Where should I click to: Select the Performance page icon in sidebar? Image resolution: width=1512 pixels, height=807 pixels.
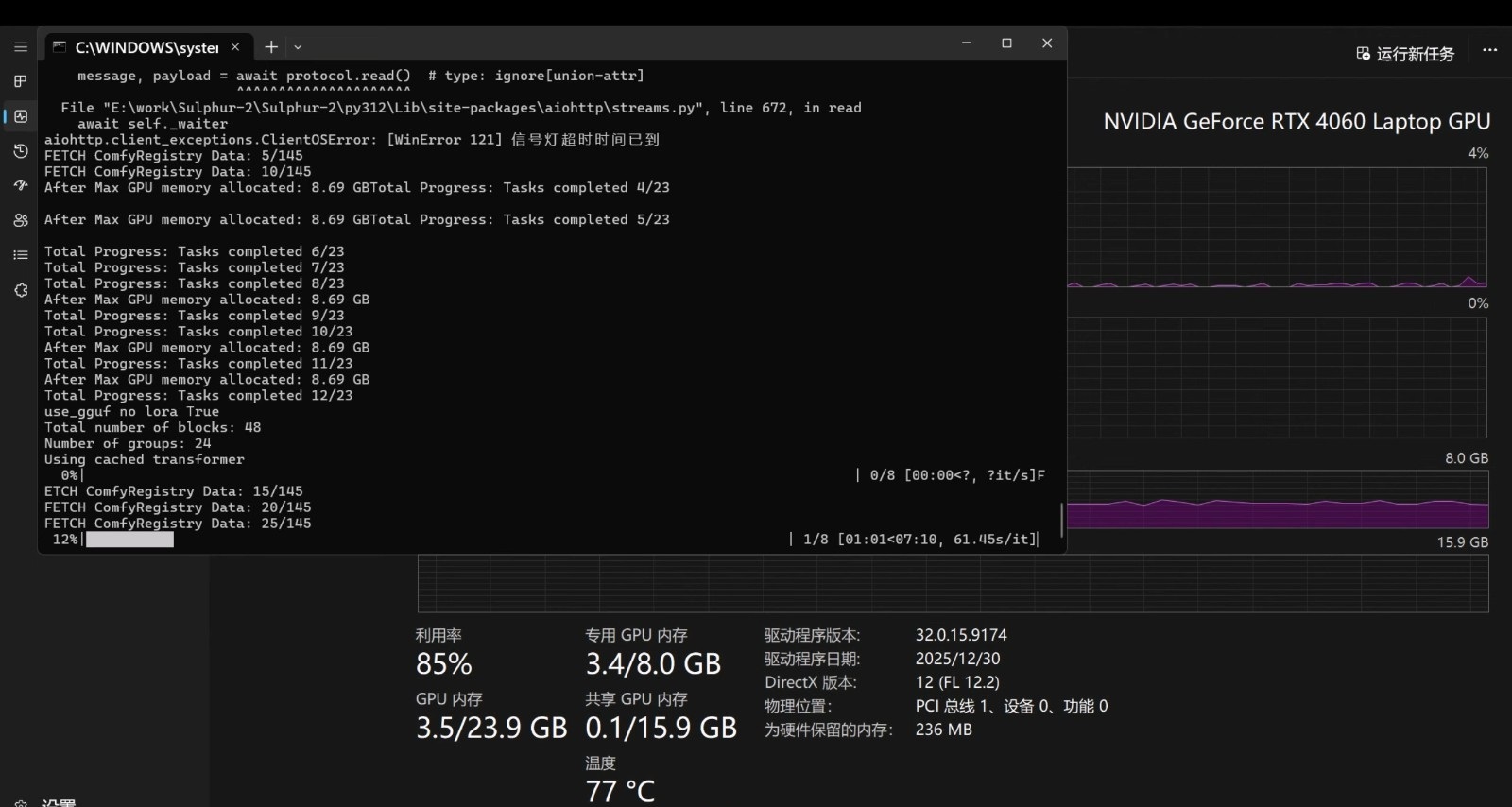click(x=21, y=116)
